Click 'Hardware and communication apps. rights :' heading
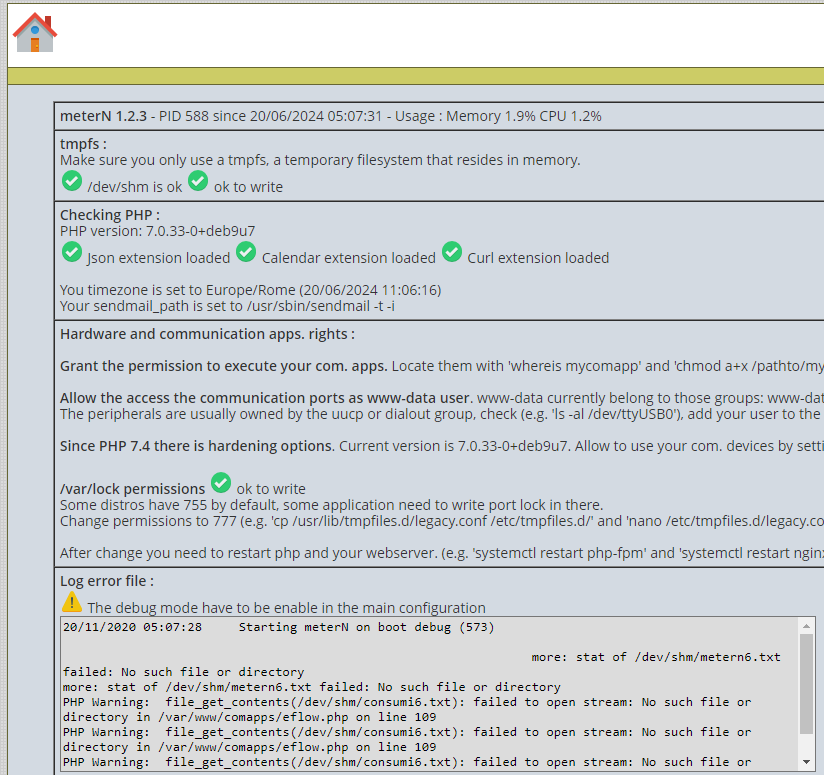Image resolution: width=824 pixels, height=775 pixels. pyautogui.click(x=207, y=334)
